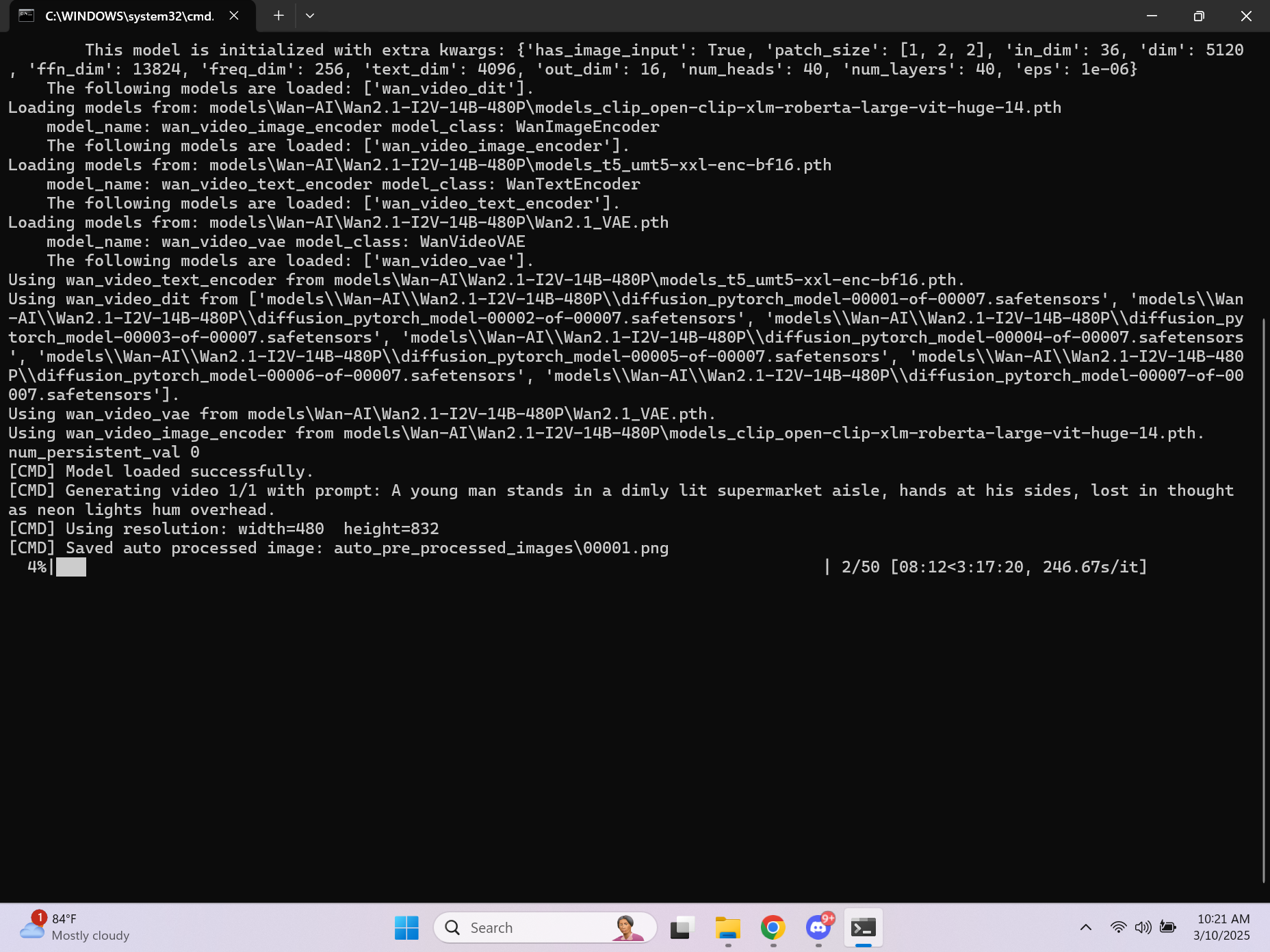Open the Windows Start menu
1270x952 pixels.
click(406, 927)
